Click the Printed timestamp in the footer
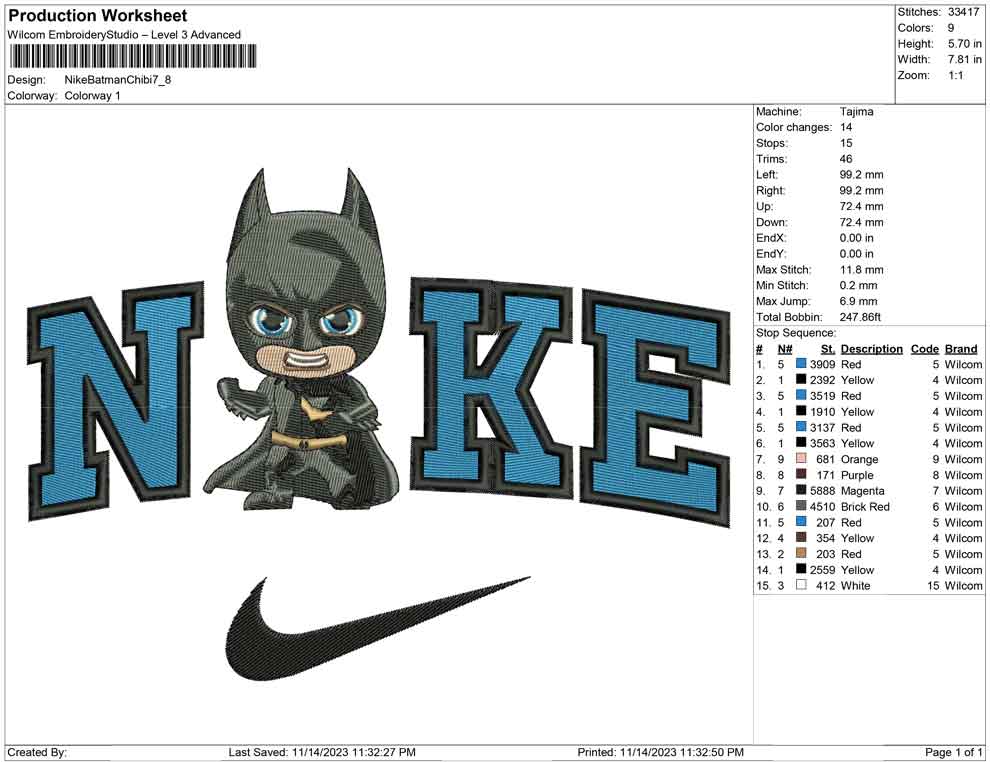This screenshot has width=990, height=762. click(660, 752)
